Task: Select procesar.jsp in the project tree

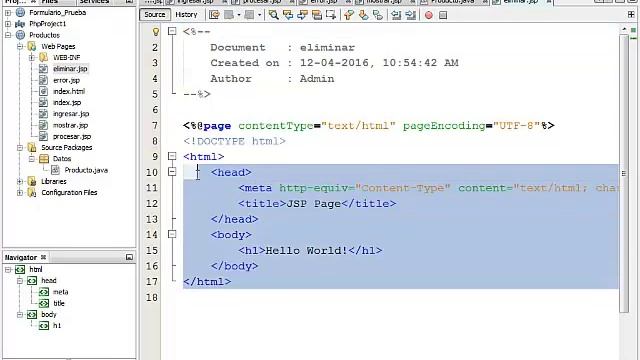Action: (72, 136)
